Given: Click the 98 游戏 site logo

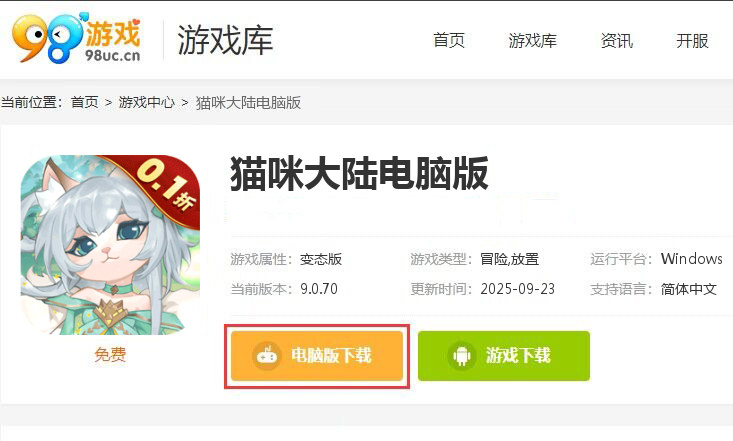Looking at the screenshot, I should [x=76, y=38].
